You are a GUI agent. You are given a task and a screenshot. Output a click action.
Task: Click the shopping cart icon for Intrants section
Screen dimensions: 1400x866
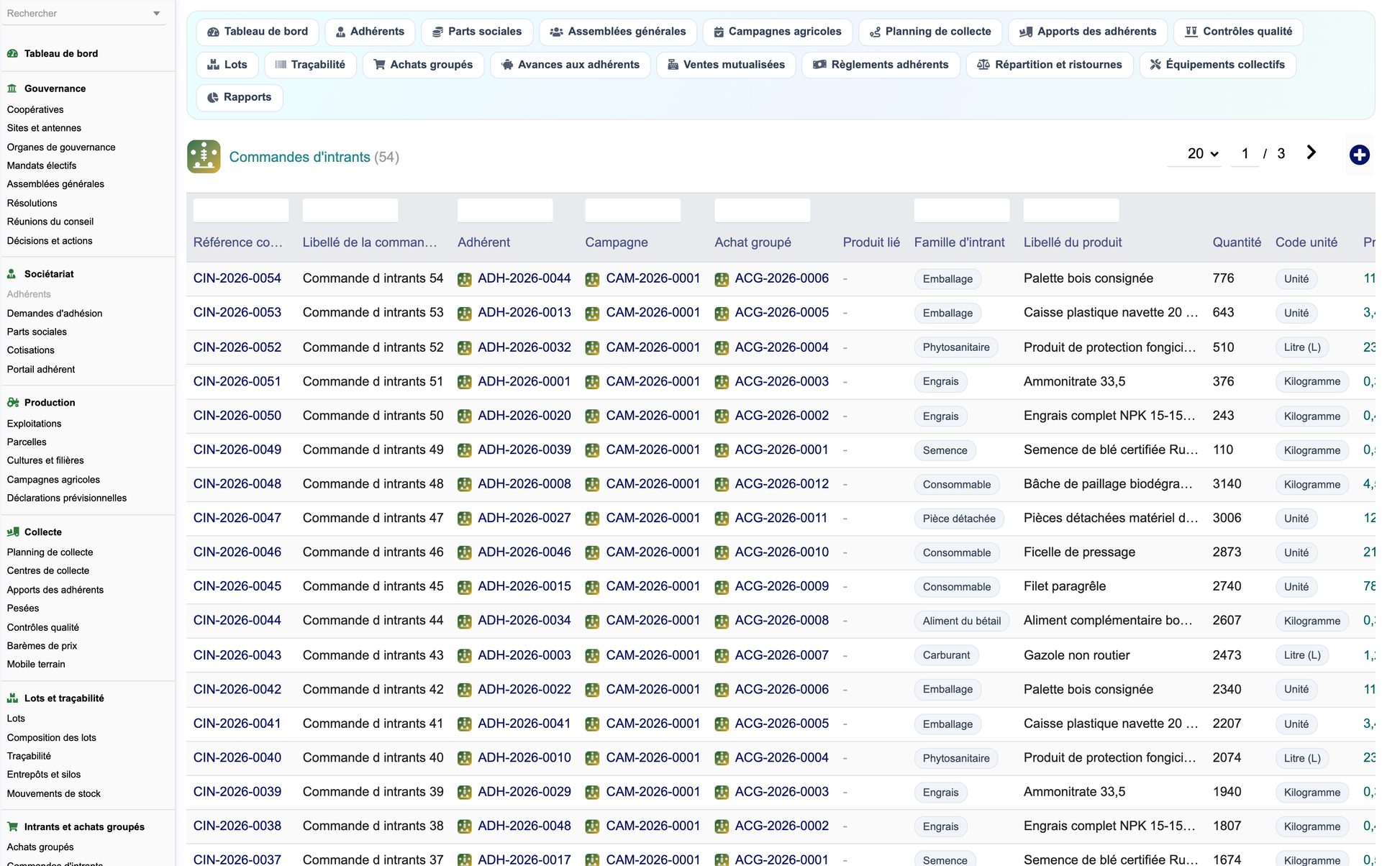(12, 827)
